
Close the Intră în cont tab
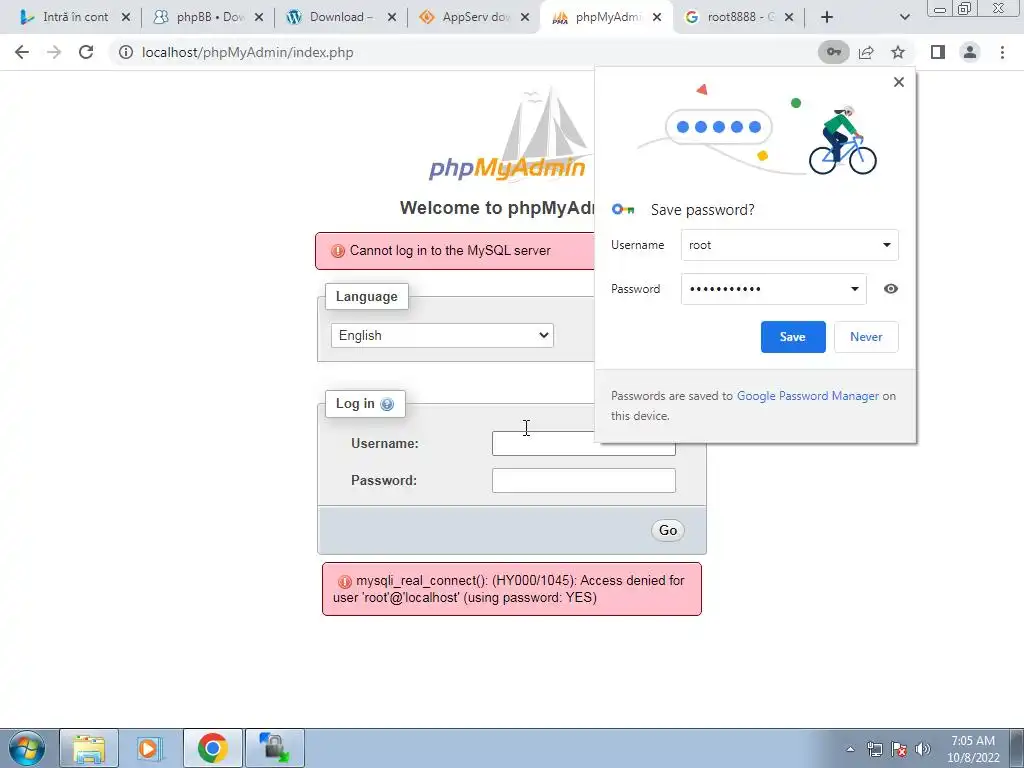click(x=126, y=17)
